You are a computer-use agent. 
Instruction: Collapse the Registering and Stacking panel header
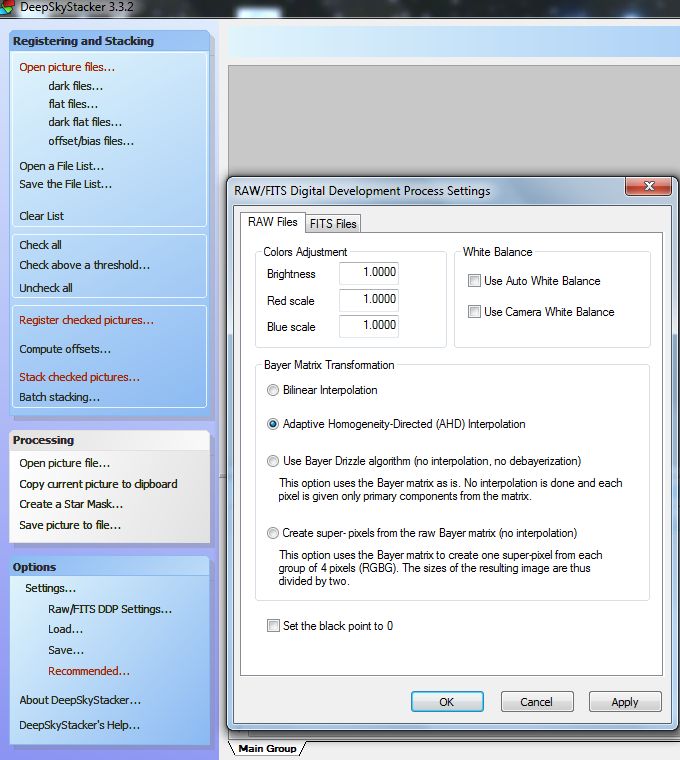110,41
